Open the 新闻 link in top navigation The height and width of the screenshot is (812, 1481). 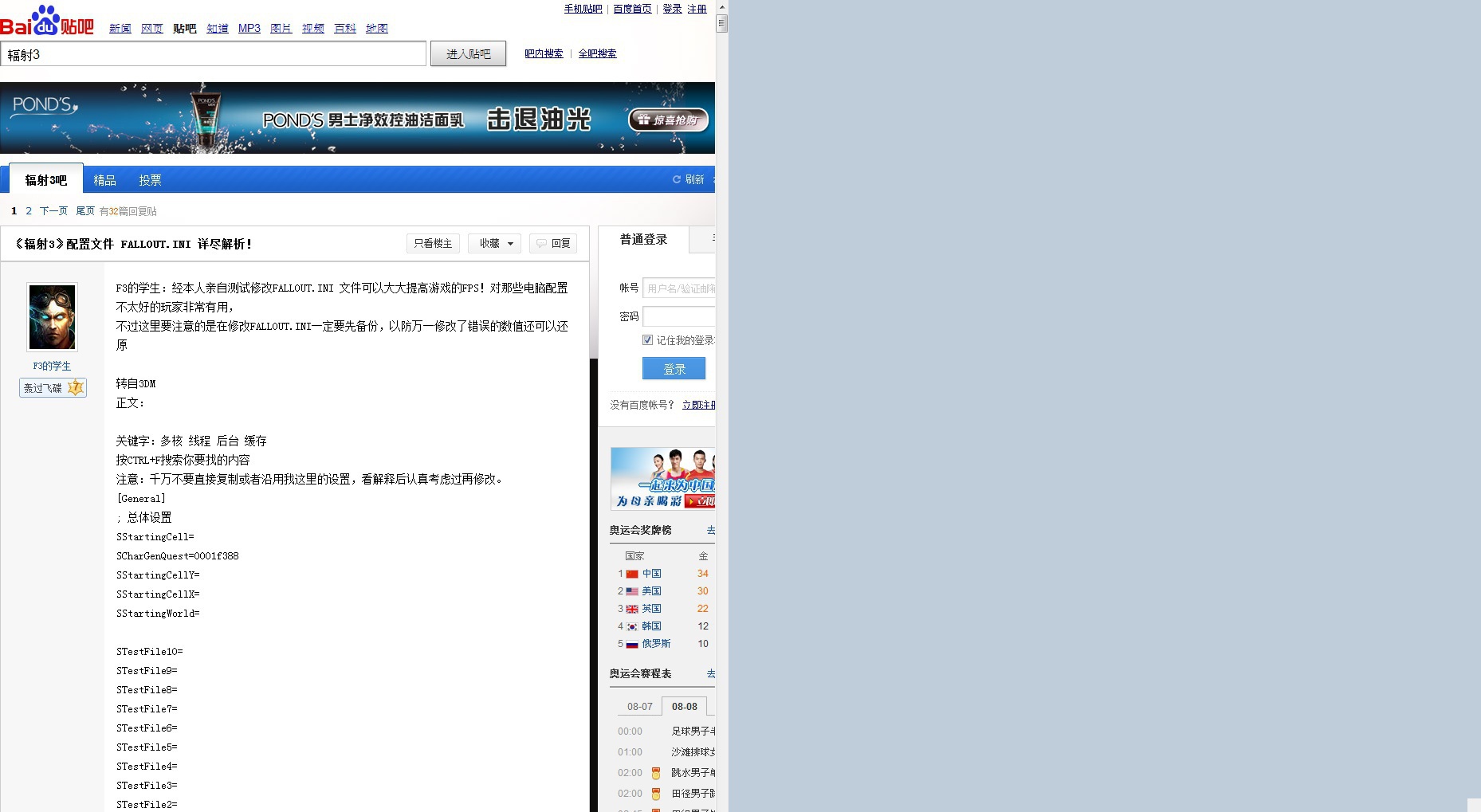point(120,29)
